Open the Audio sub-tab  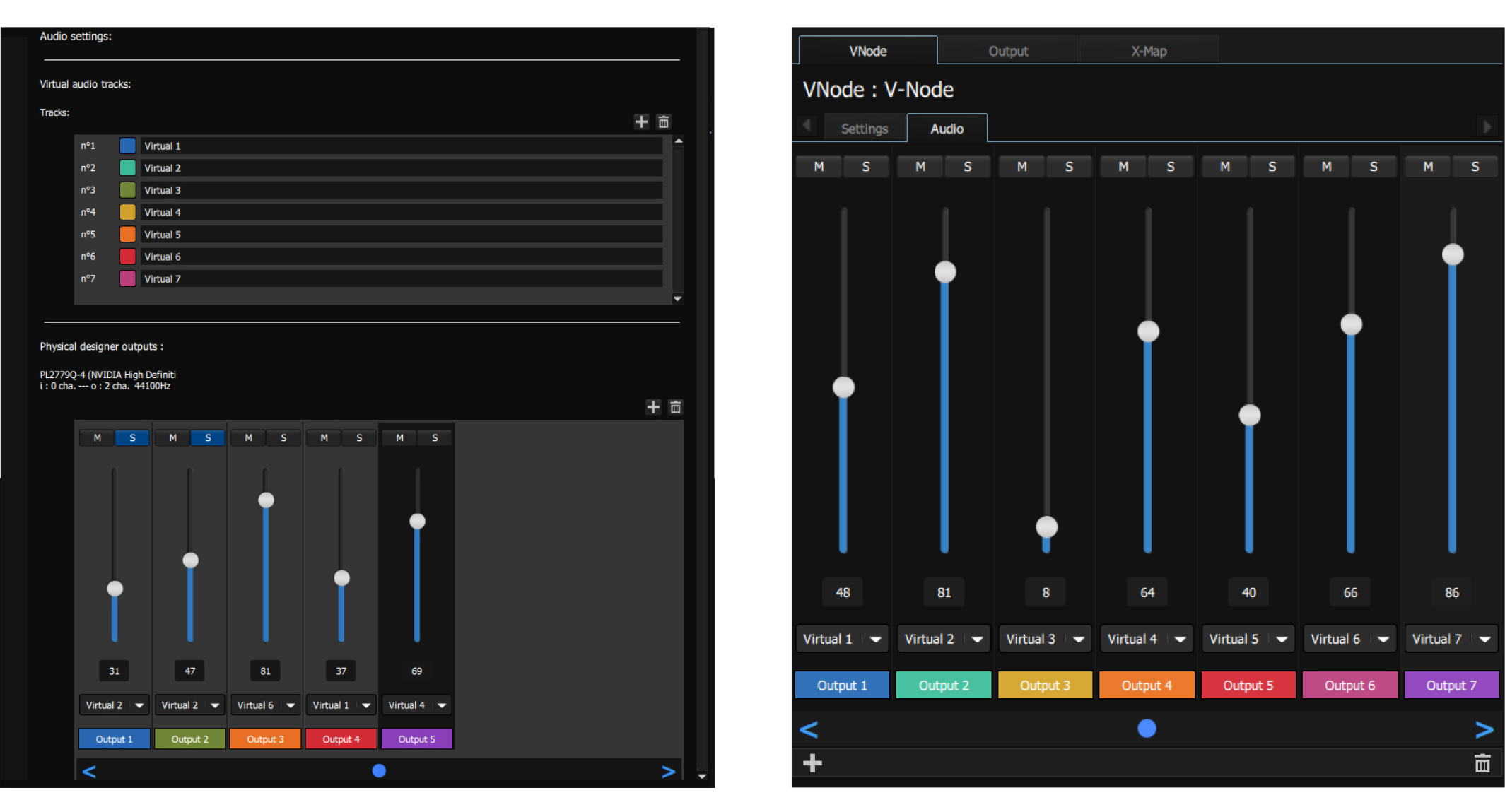(947, 129)
